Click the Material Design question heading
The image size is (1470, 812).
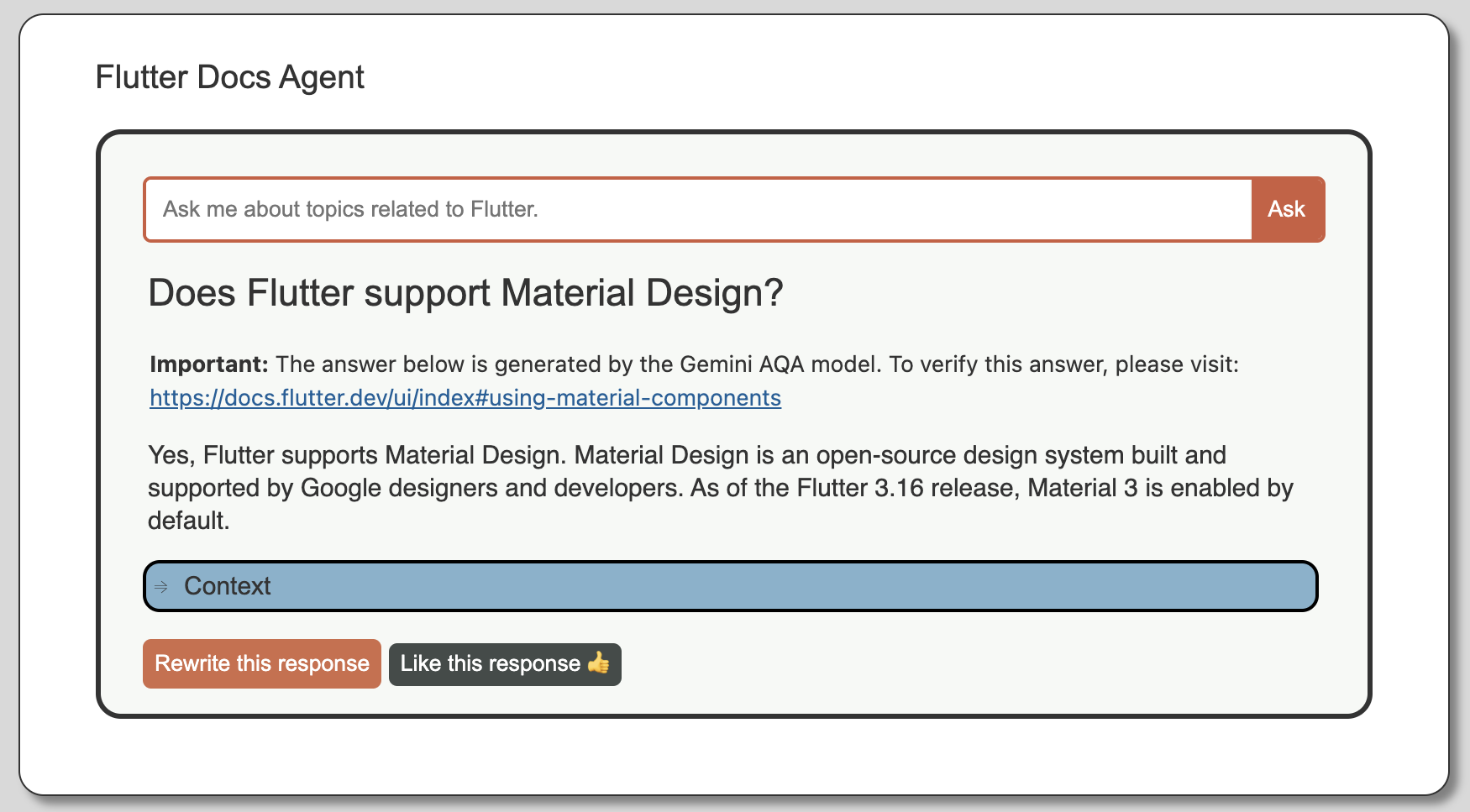tap(465, 293)
